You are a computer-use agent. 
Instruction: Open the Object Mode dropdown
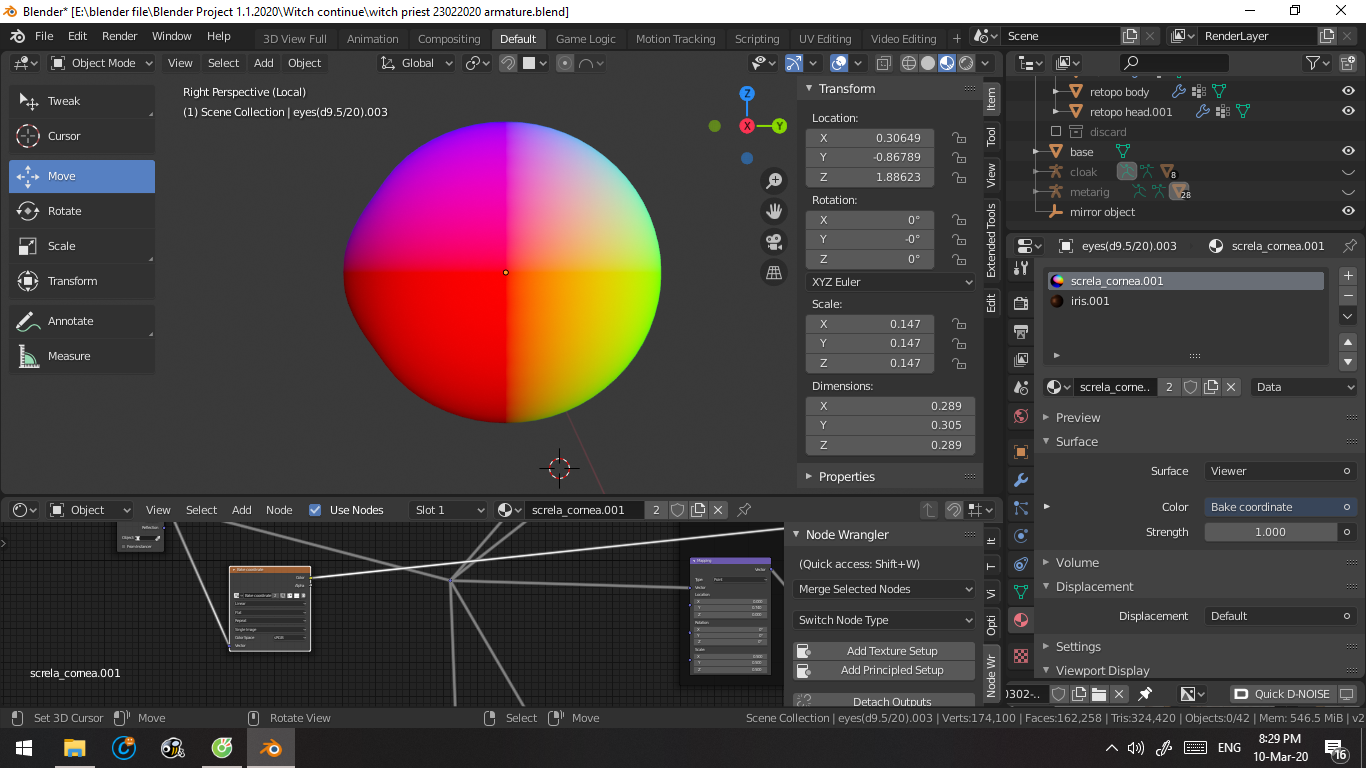click(x=100, y=63)
